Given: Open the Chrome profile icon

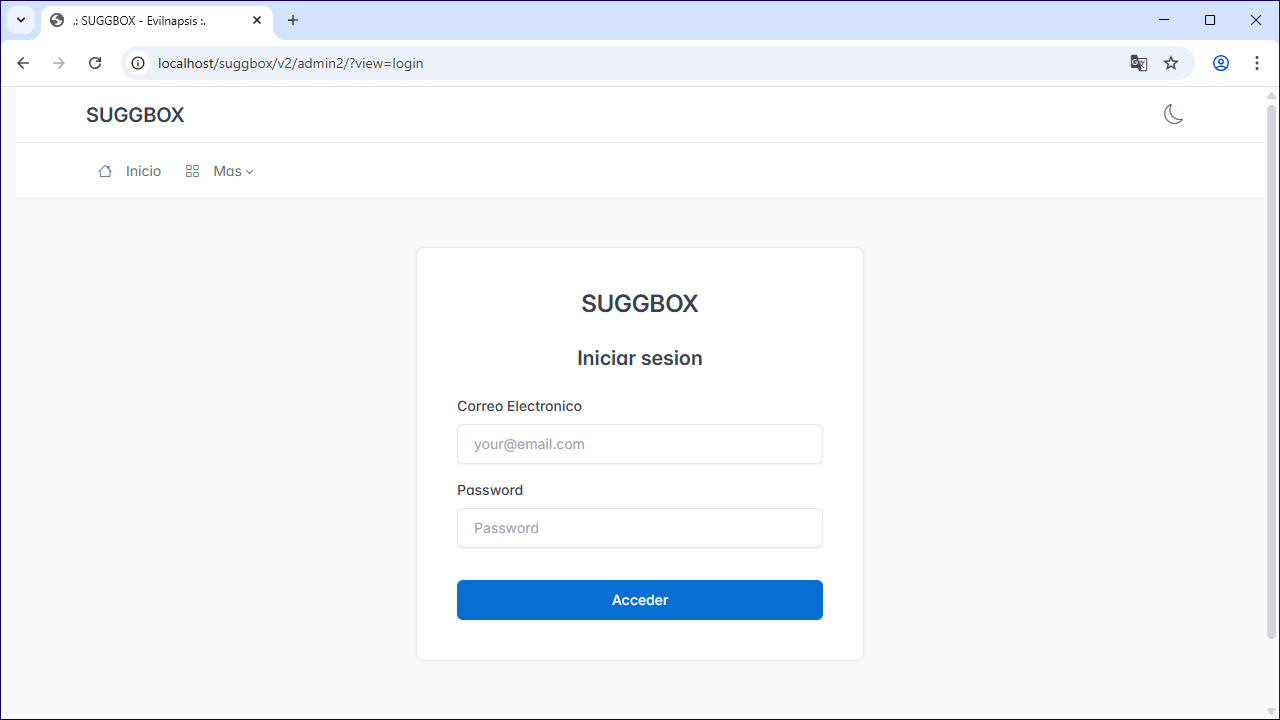Looking at the screenshot, I should pos(1221,63).
